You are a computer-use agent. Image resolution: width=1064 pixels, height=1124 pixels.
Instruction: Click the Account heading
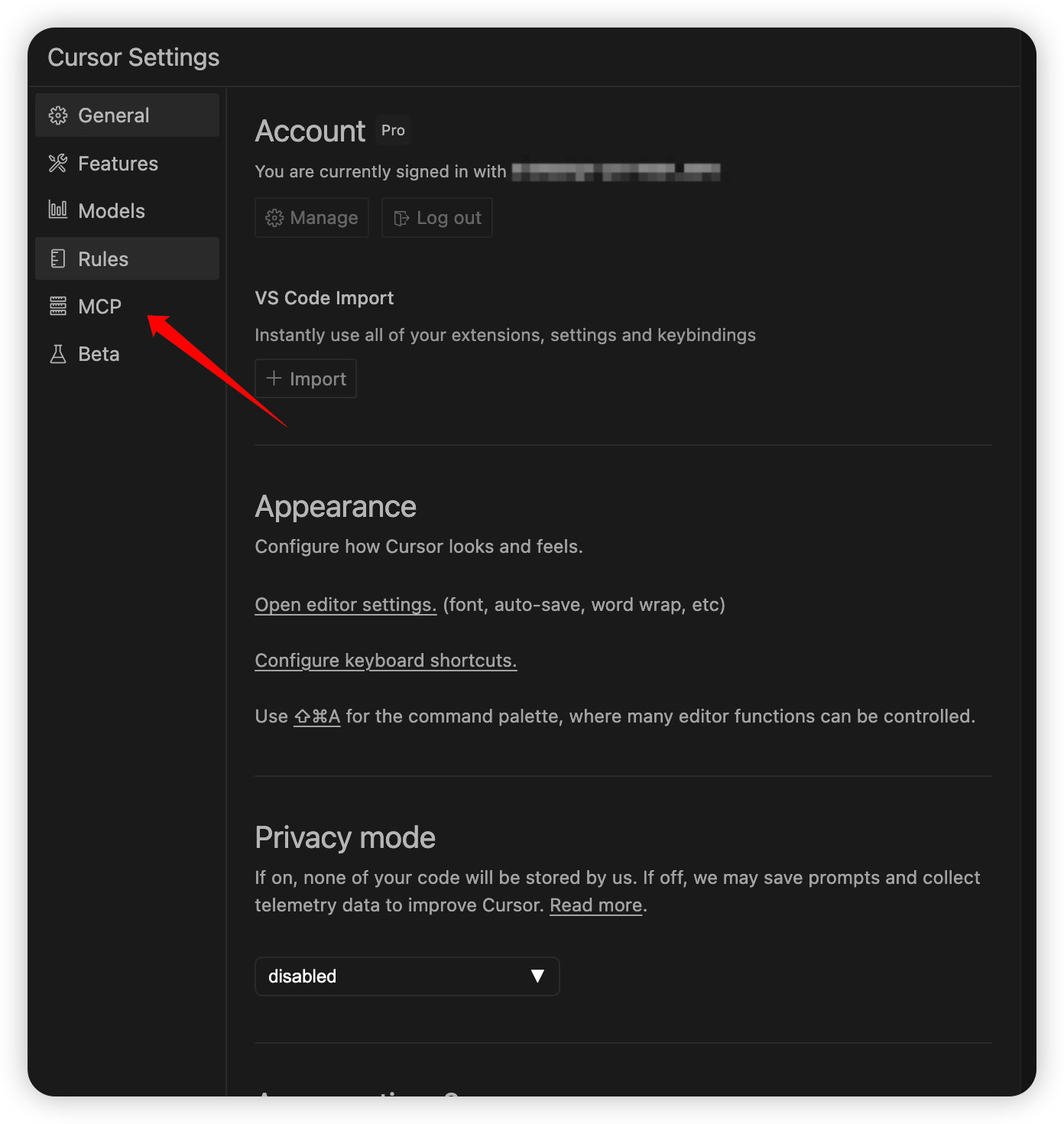pos(310,132)
